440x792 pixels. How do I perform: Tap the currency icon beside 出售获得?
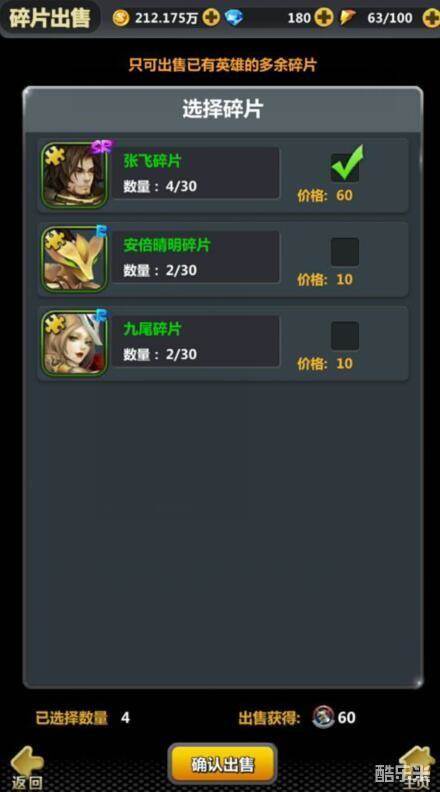(323, 717)
